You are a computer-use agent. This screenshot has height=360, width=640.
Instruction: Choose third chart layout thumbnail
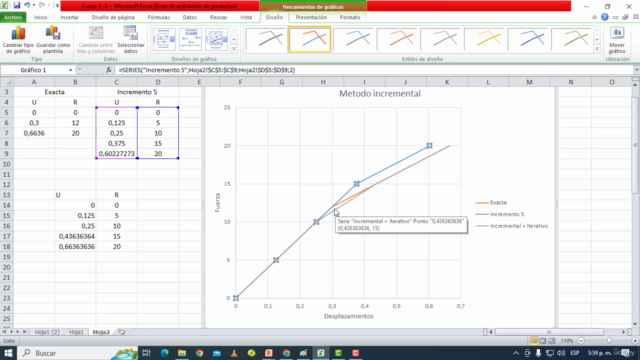pos(216,40)
